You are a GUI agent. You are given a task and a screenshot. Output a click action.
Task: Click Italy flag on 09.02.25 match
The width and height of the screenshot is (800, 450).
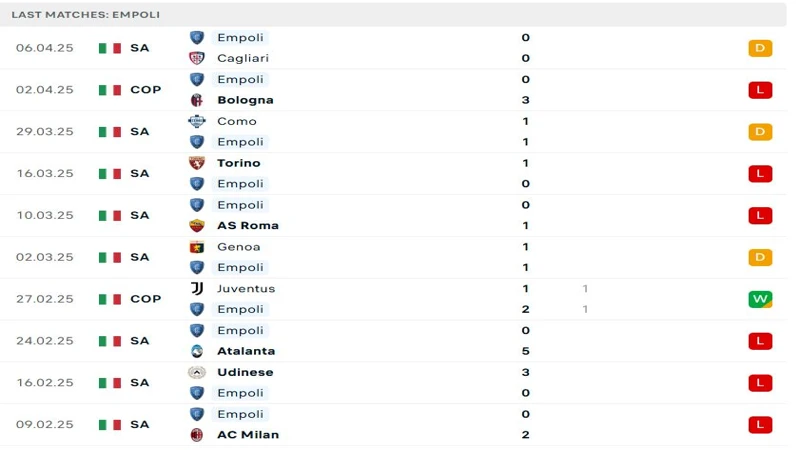coord(110,424)
